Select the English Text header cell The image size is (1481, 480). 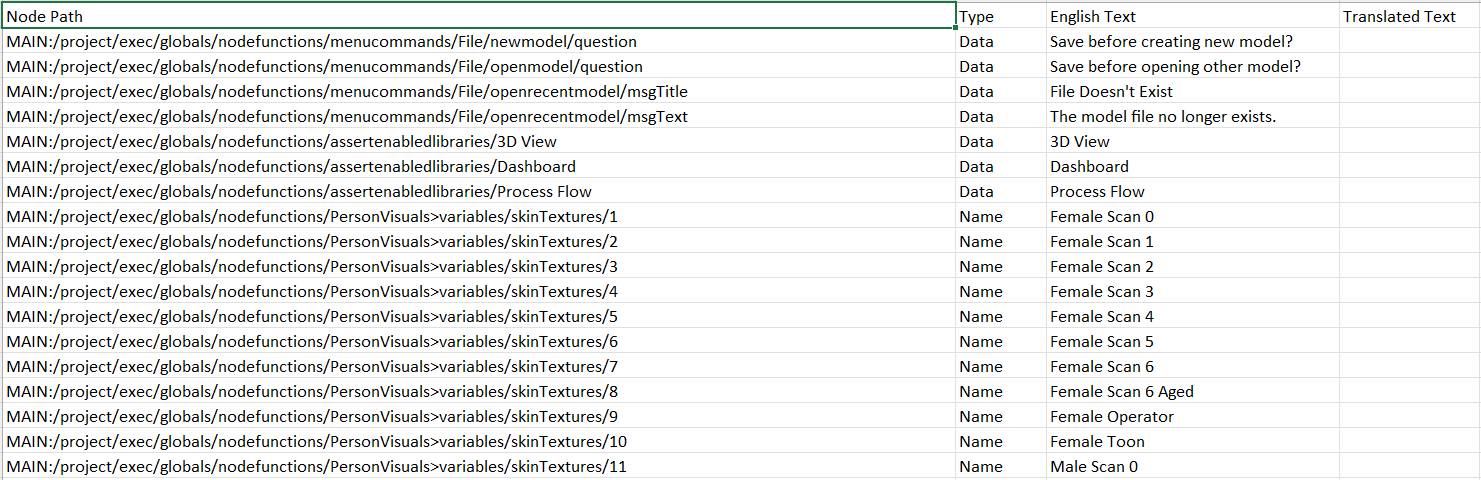(1193, 16)
